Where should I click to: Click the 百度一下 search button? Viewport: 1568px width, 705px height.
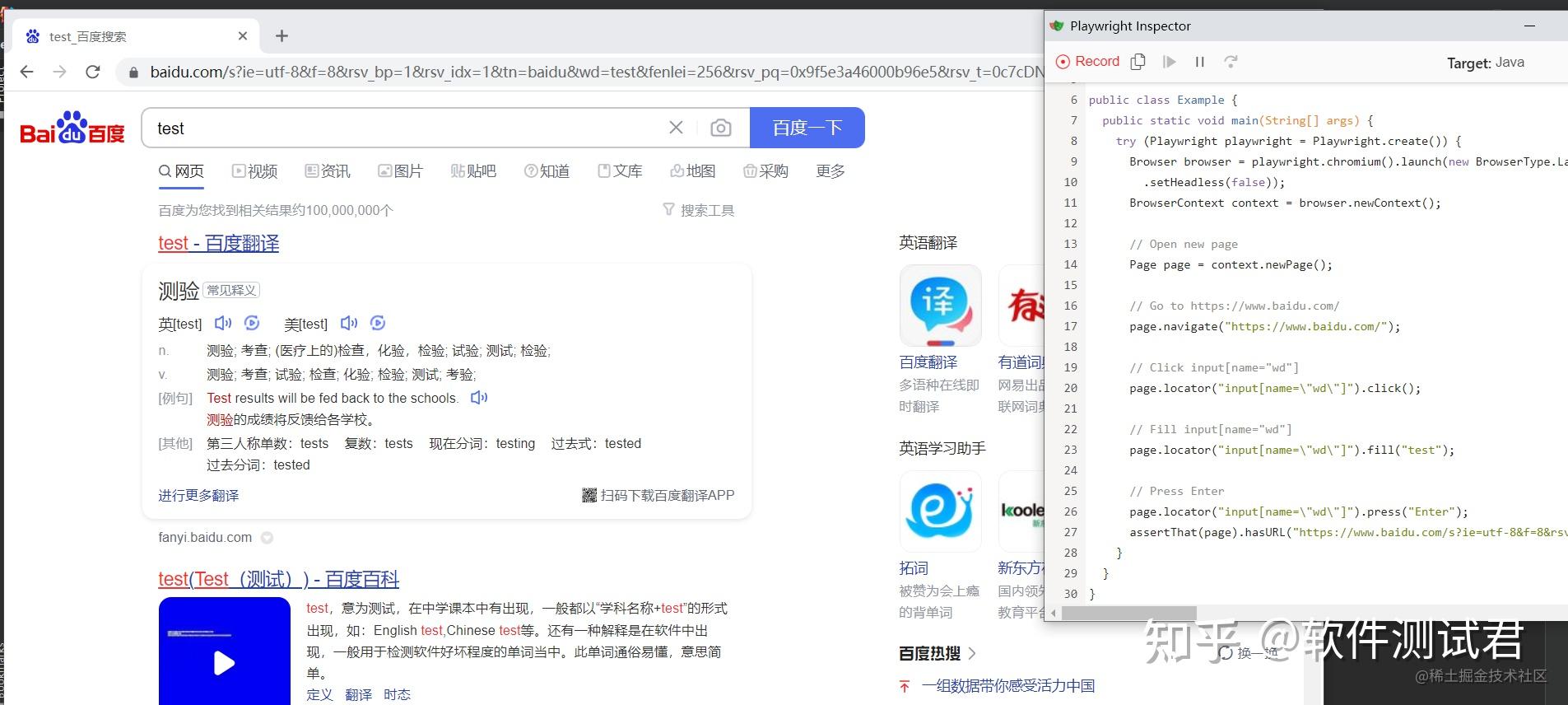[x=807, y=128]
